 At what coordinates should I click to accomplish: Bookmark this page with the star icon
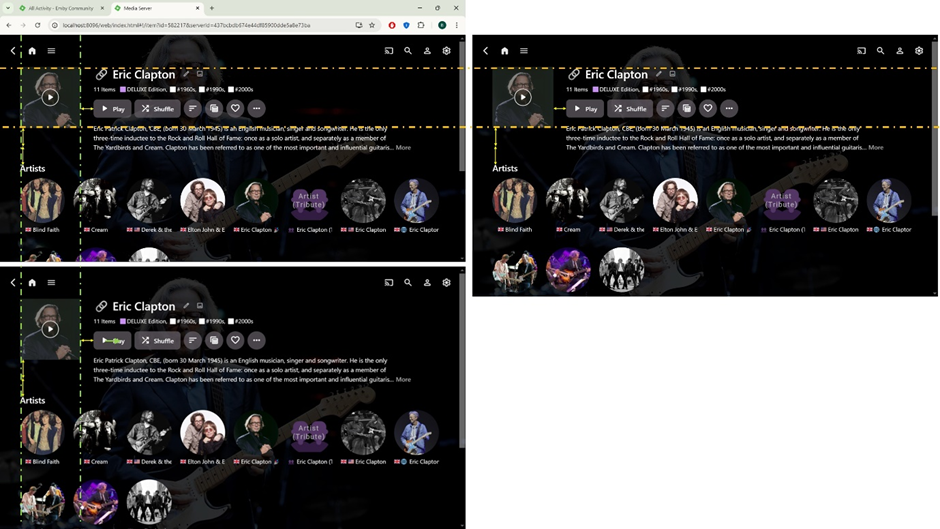(x=372, y=25)
